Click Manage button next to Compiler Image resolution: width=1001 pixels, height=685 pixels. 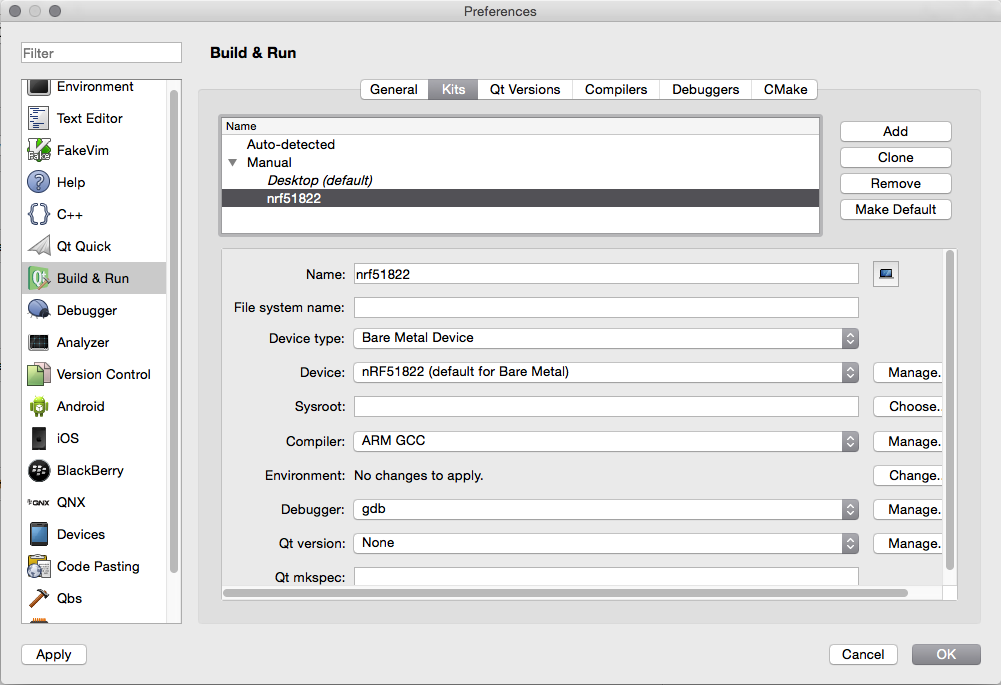(x=908, y=442)
